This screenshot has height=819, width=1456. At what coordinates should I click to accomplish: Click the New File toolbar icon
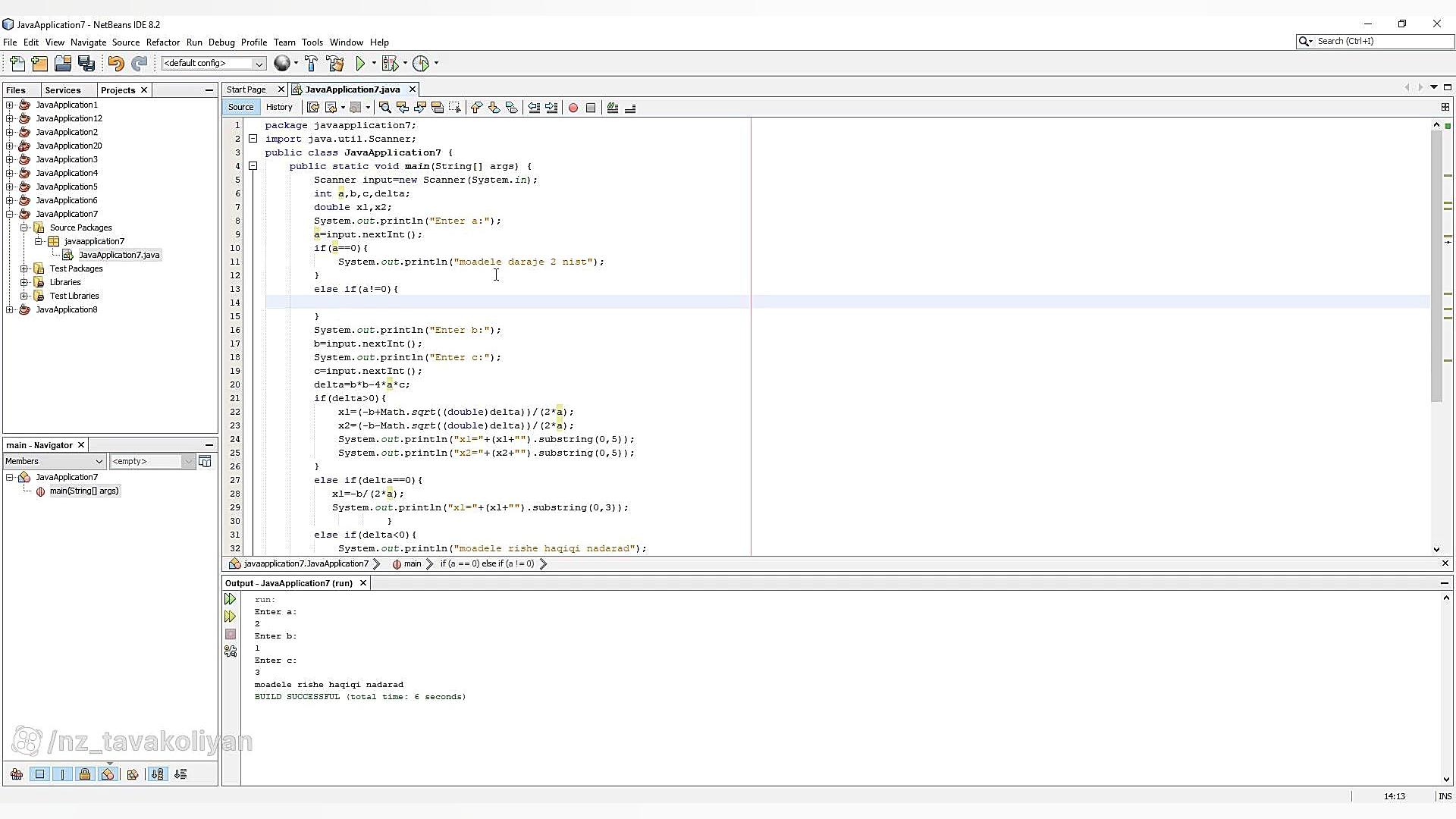[17, 64]
